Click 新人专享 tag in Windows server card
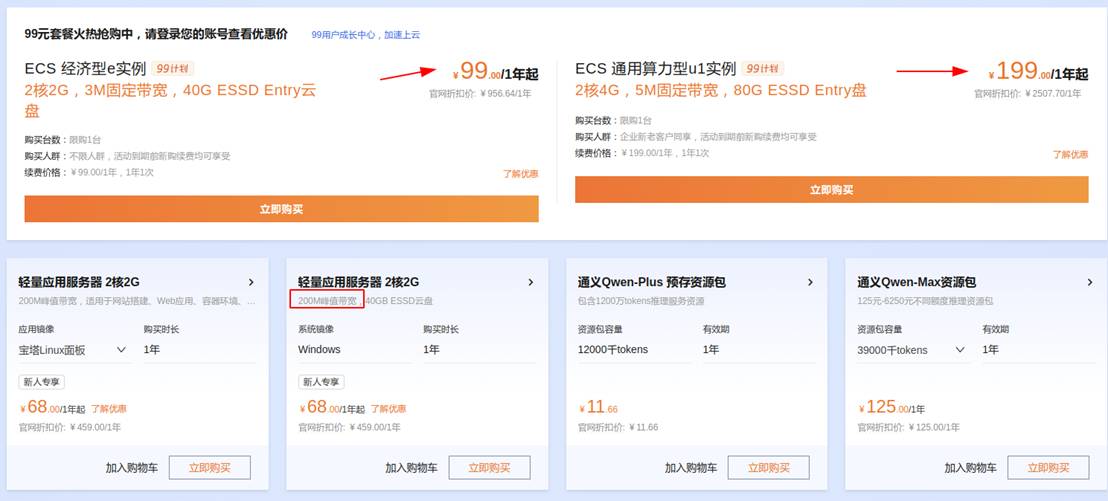The width and height of the screenshot is (1108, 501). 322,382
